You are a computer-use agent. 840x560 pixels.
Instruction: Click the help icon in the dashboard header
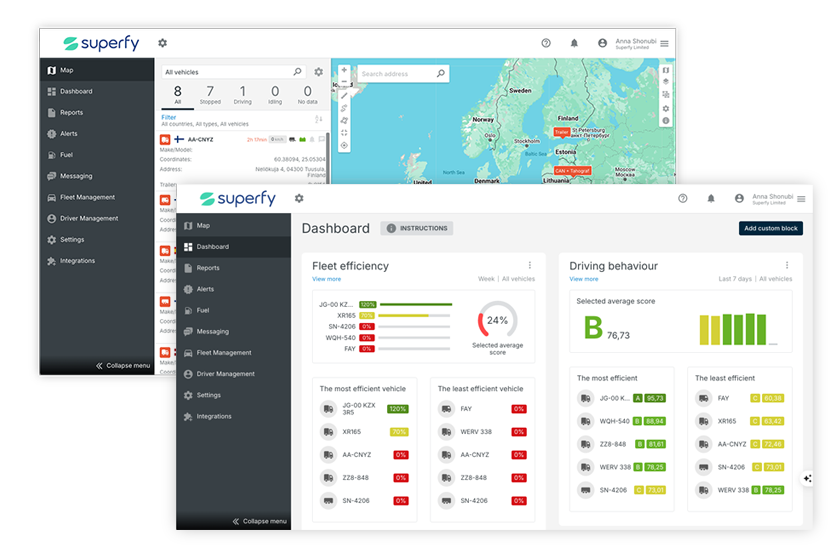click(x=683, y=198)
